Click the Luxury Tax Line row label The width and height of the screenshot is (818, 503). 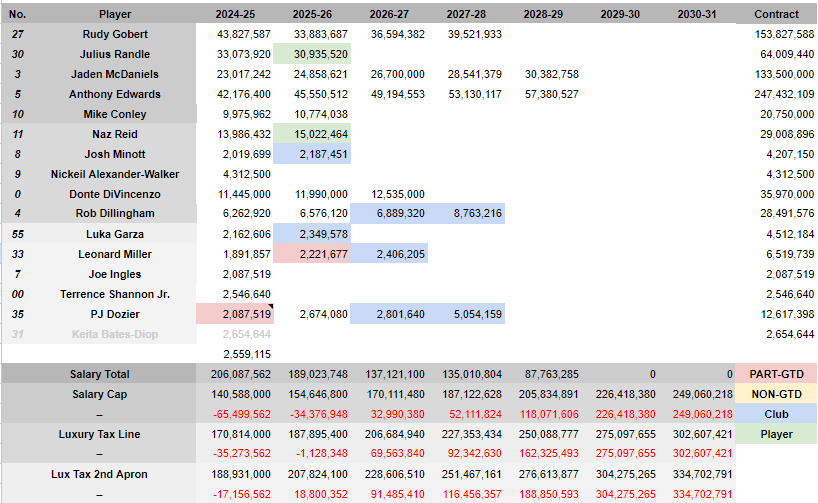(x=100, y=434)
